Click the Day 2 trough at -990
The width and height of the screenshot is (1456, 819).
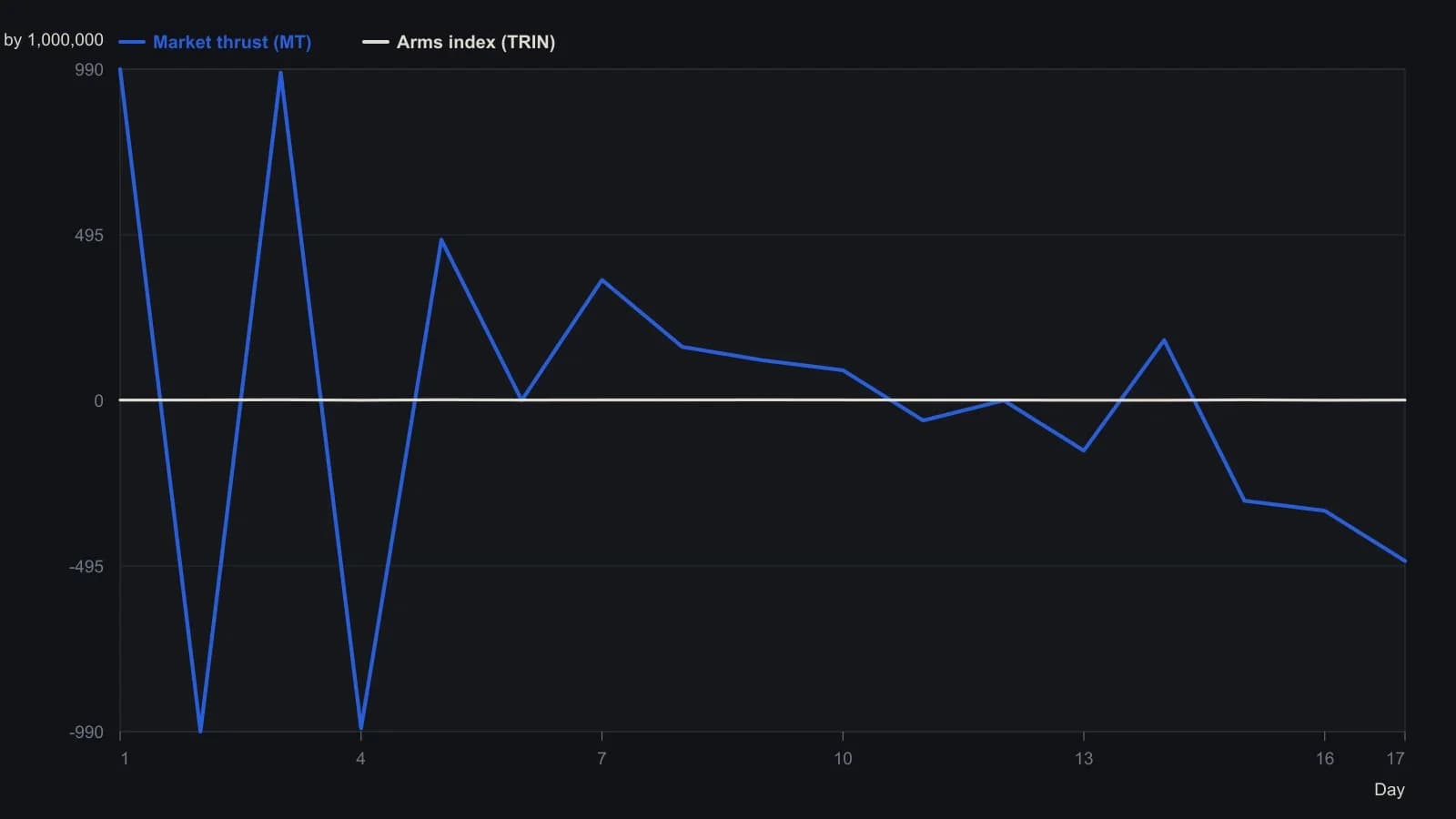[200, 730]
